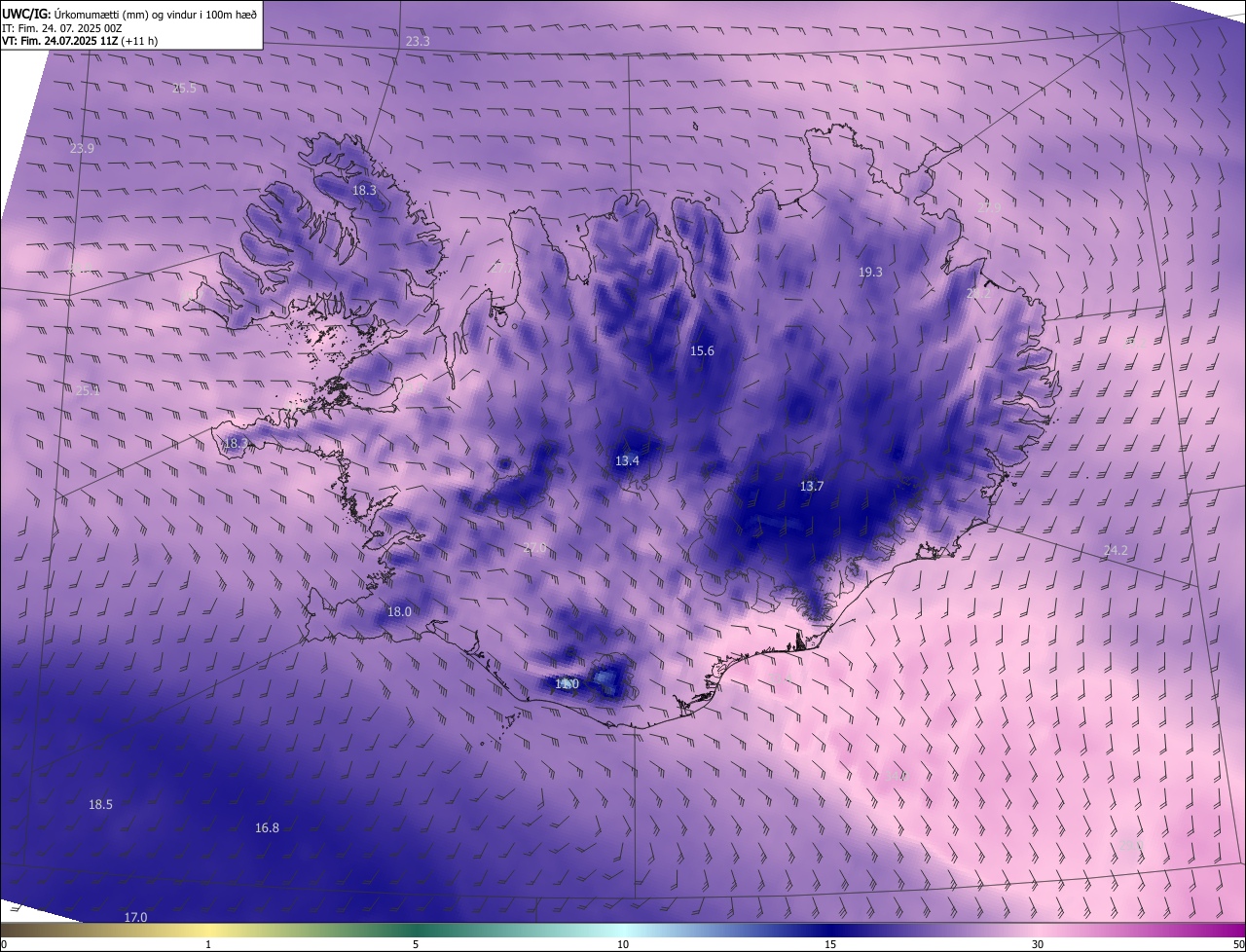Screen dimensions: 1246x952
Task: Click the 11.0 value label
Action: [567, 685]
